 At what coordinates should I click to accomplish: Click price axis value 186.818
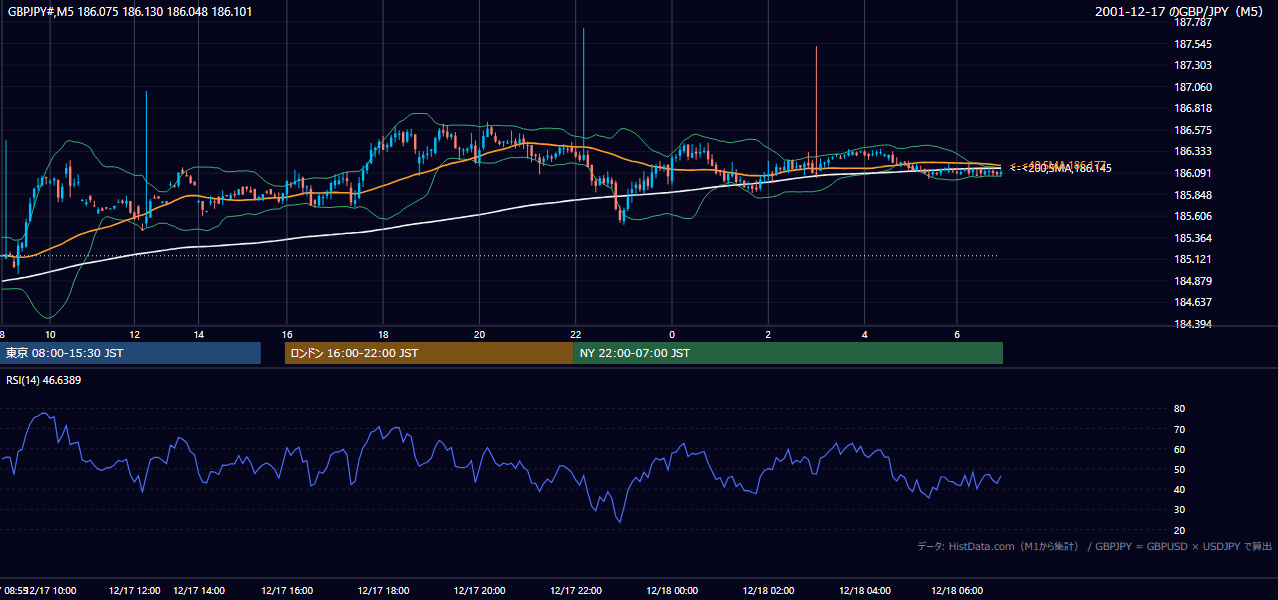[x=1192, y=109]
